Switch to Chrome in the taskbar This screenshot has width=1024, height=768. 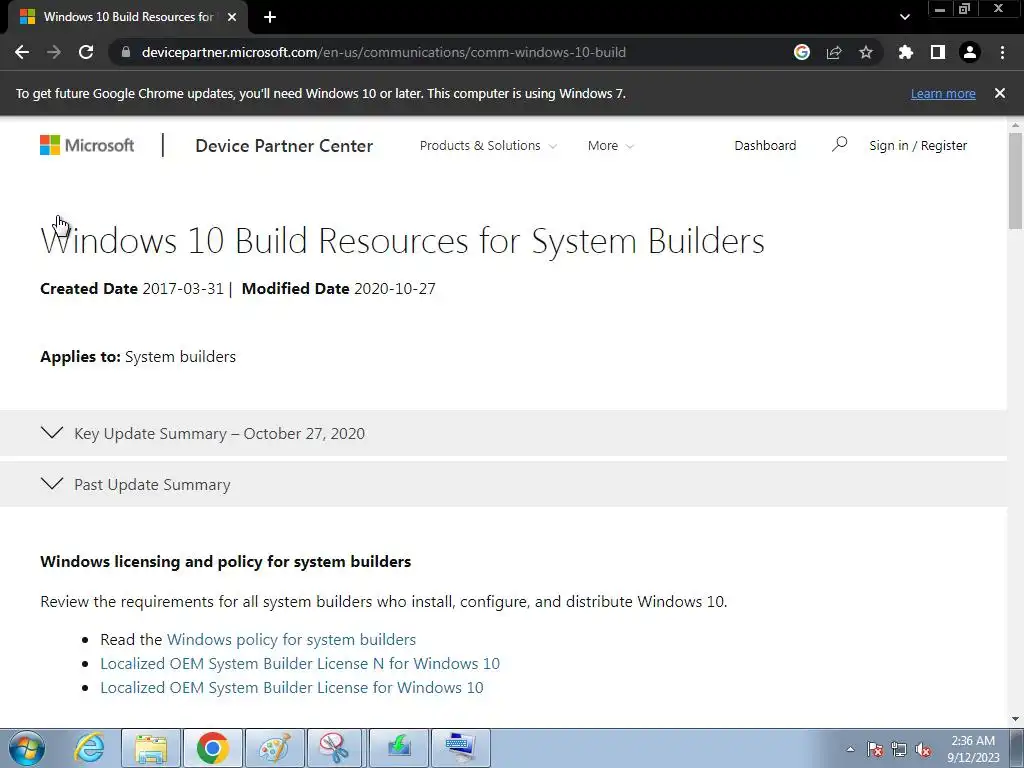(x=212, y=748)
